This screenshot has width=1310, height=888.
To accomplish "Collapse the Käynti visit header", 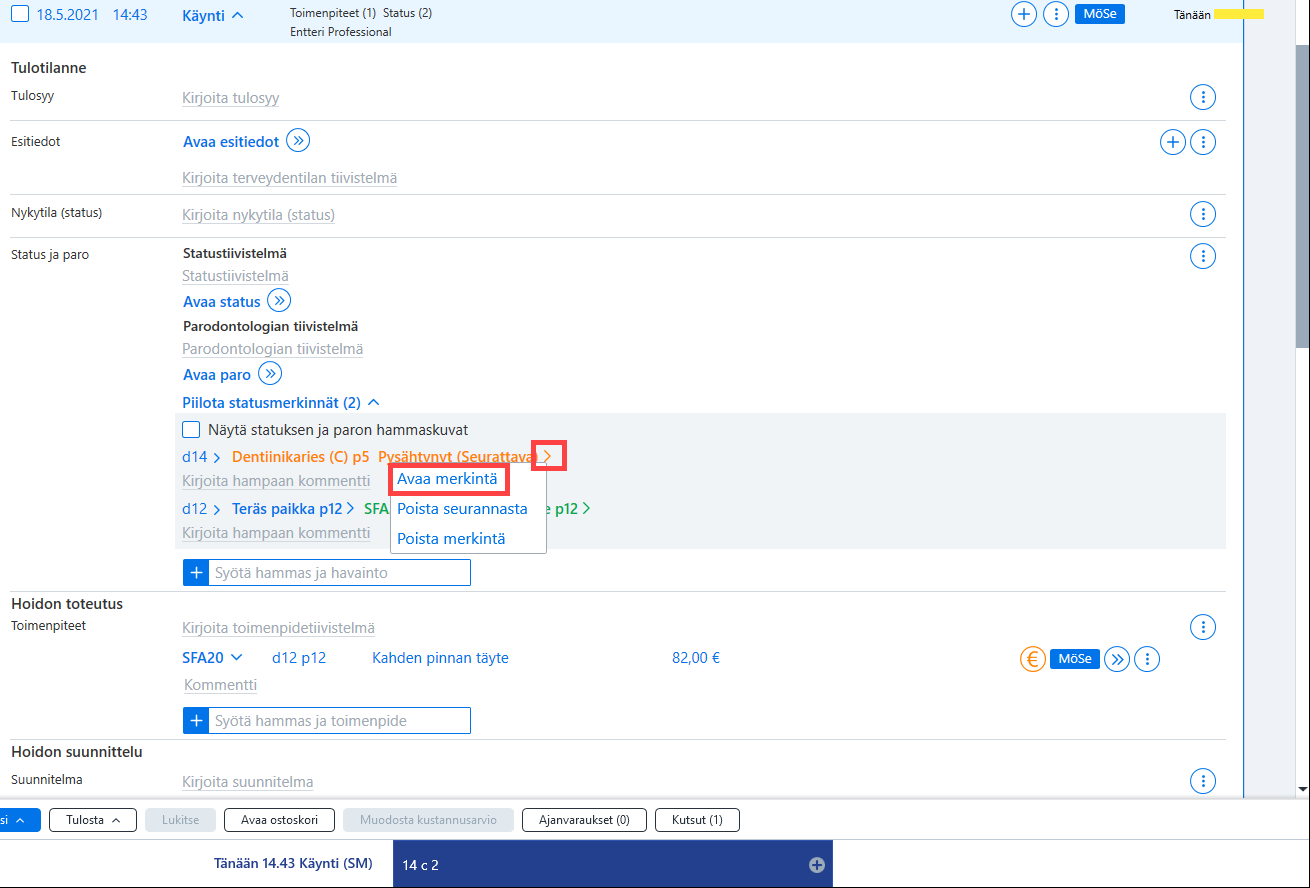I will (x=214, y=15).
